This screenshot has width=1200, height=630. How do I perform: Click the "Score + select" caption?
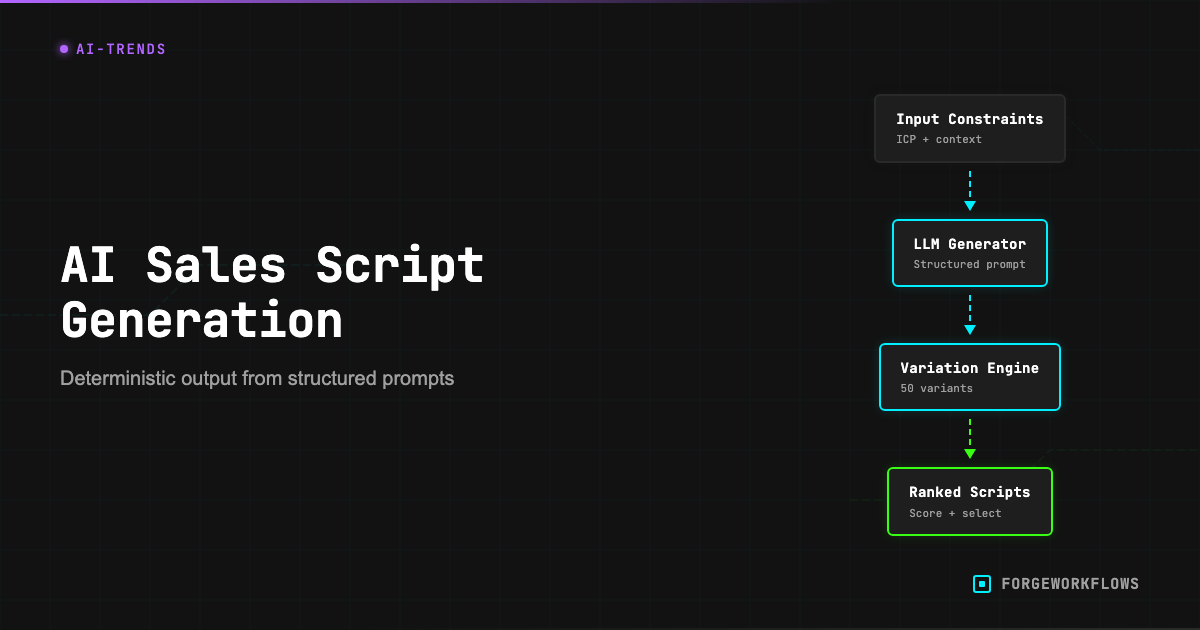pos(955,513)
